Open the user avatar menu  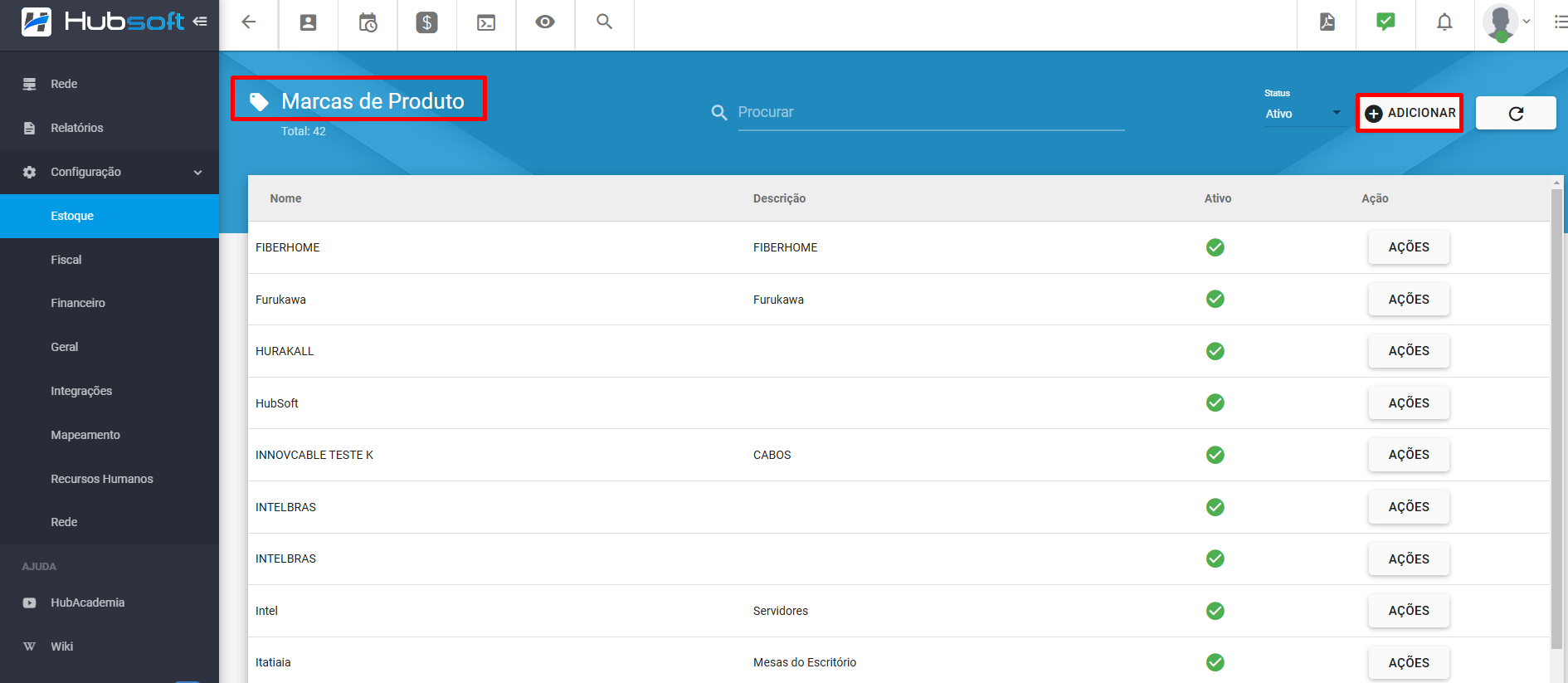1506,22
